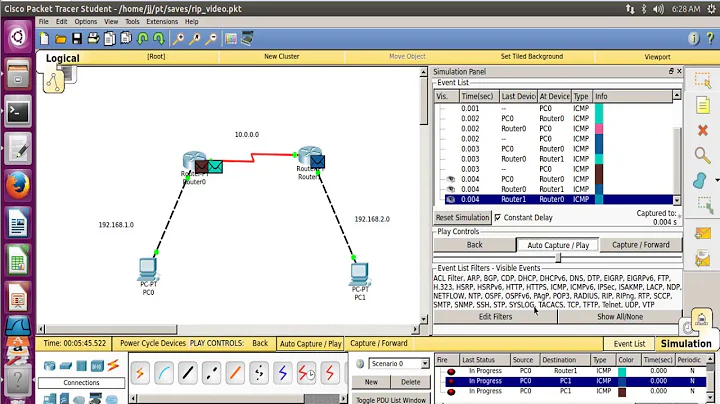The width and height of the screenshot is (720, 404).
Task: Select the Connections lightning category icon
Action: tap(113, 365)
